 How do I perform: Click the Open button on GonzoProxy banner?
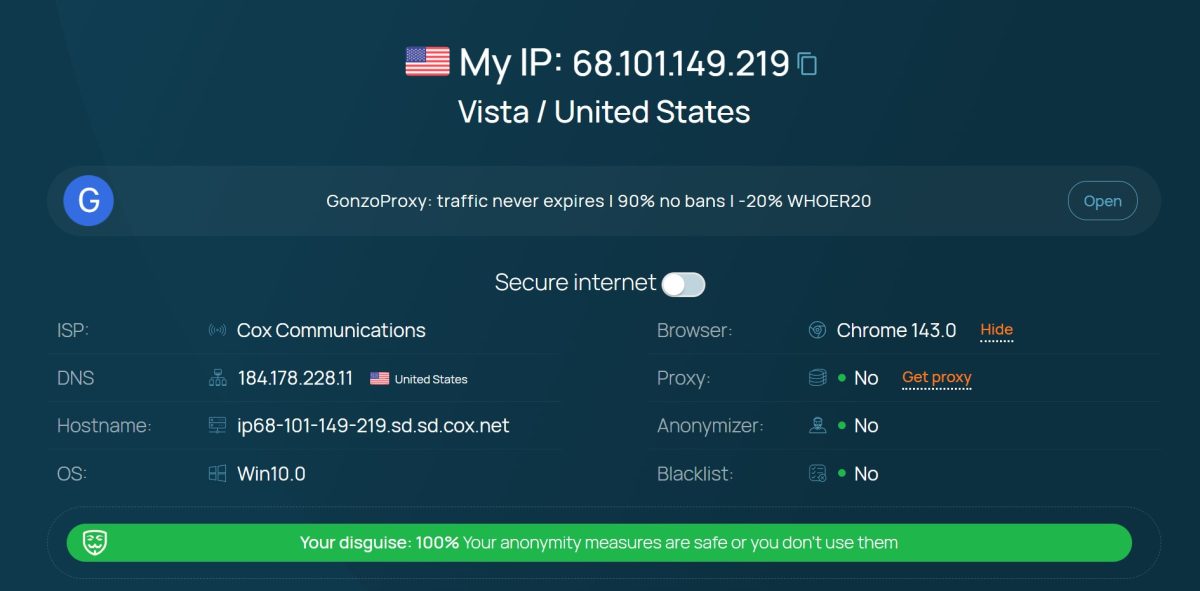(x=1102, y=200)
